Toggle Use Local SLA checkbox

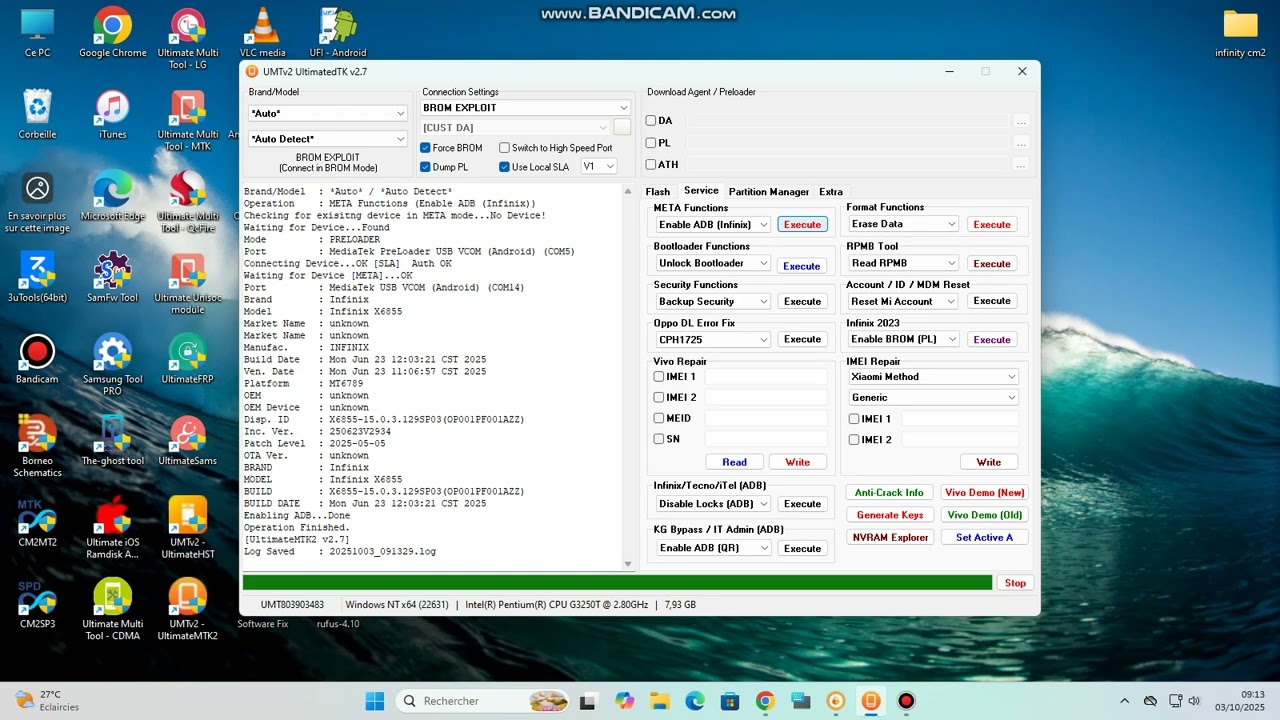(504, 167)
